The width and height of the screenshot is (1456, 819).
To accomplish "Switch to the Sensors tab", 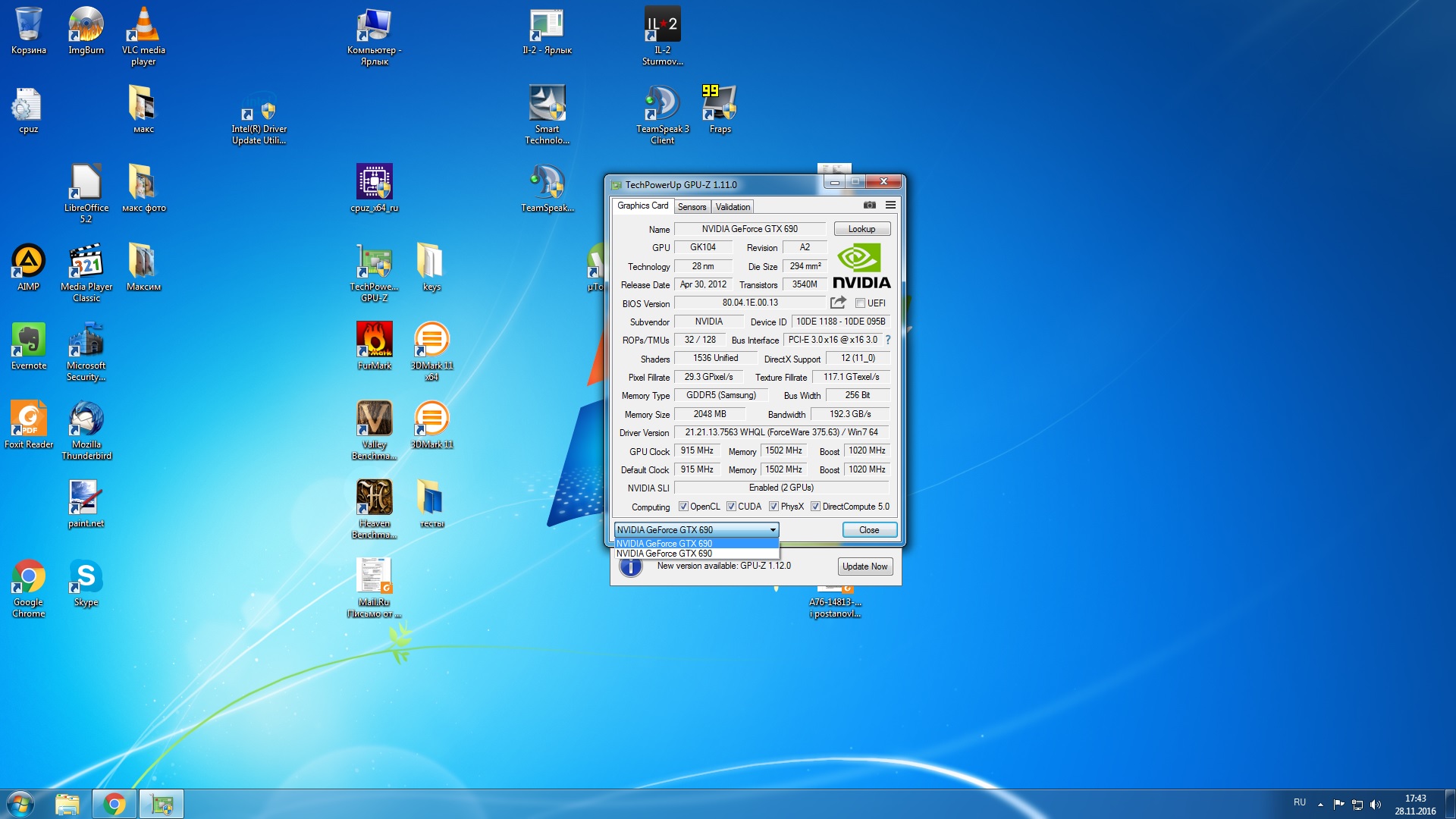I will coord(692,206).
